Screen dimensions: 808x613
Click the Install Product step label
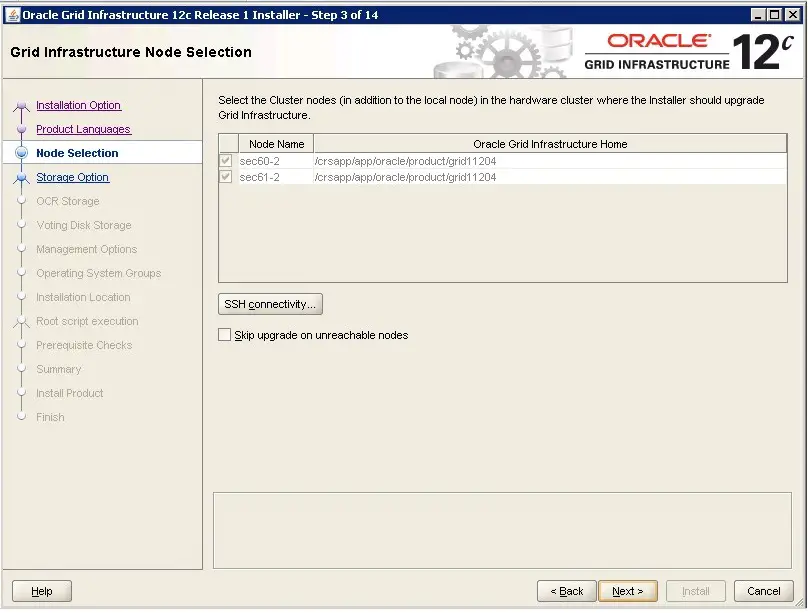coord(70,393)
